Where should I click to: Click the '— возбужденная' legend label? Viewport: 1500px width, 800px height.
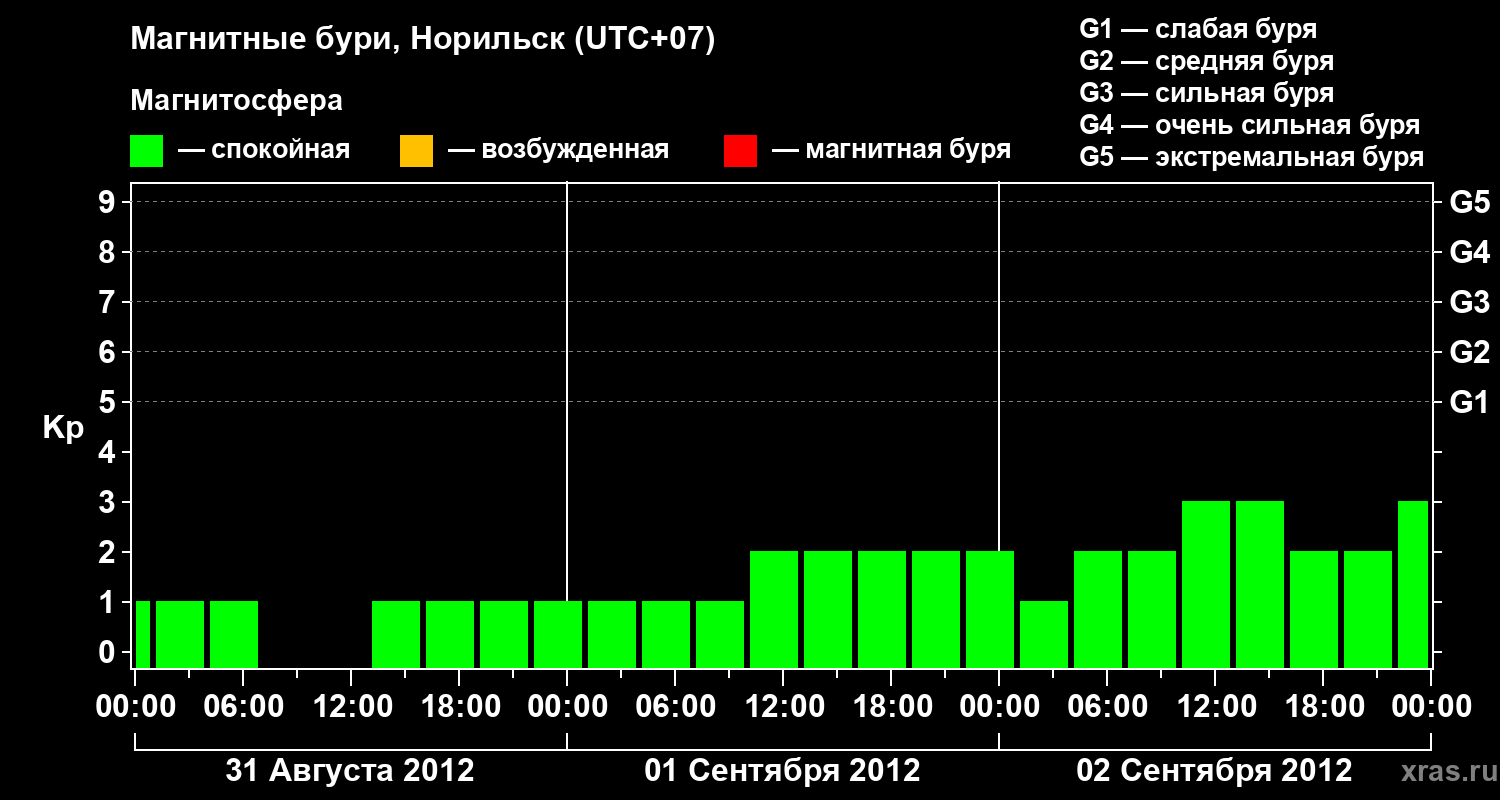(558, 151)
